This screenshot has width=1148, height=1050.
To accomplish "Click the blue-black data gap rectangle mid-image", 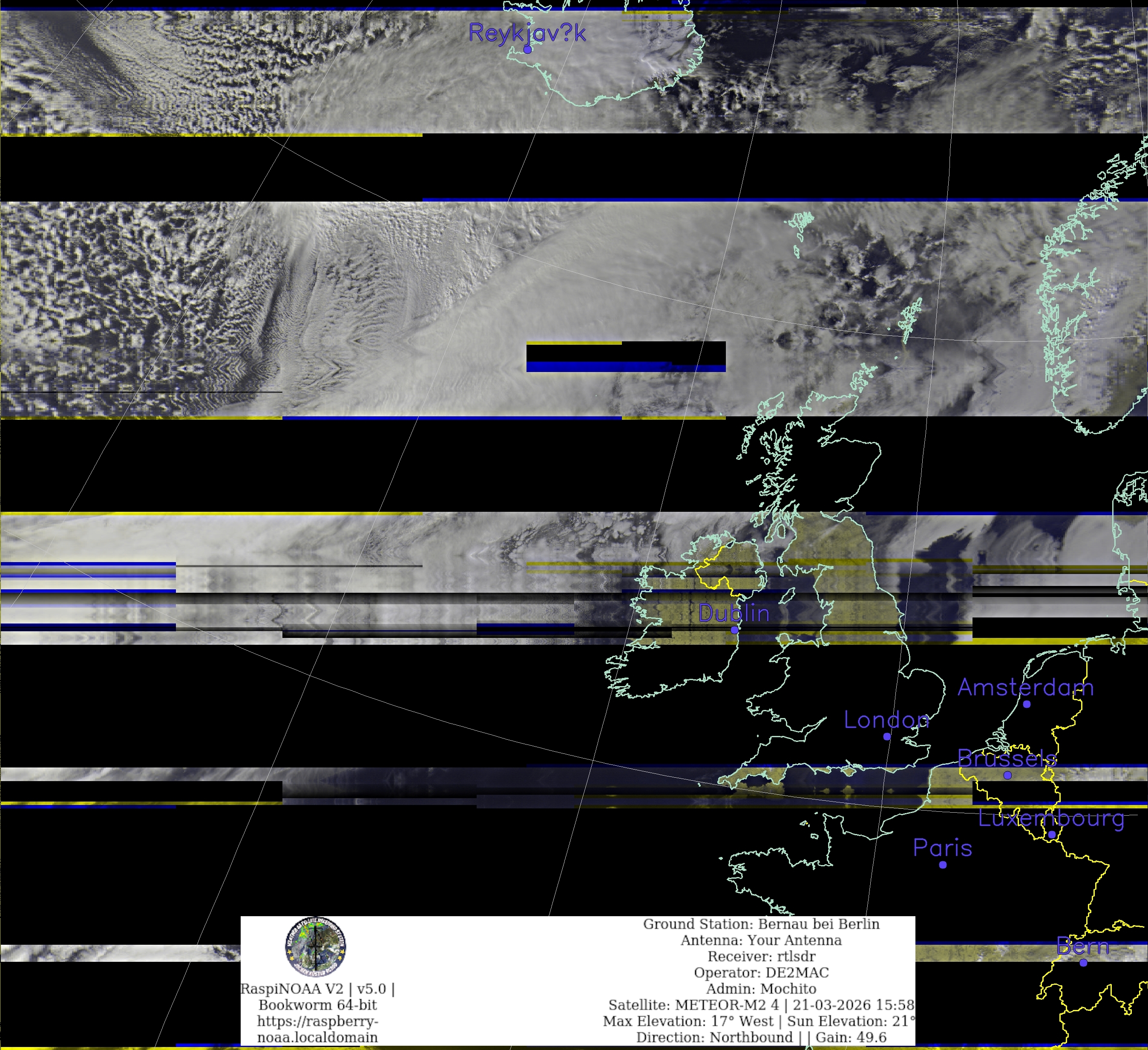I will [625, 357].
